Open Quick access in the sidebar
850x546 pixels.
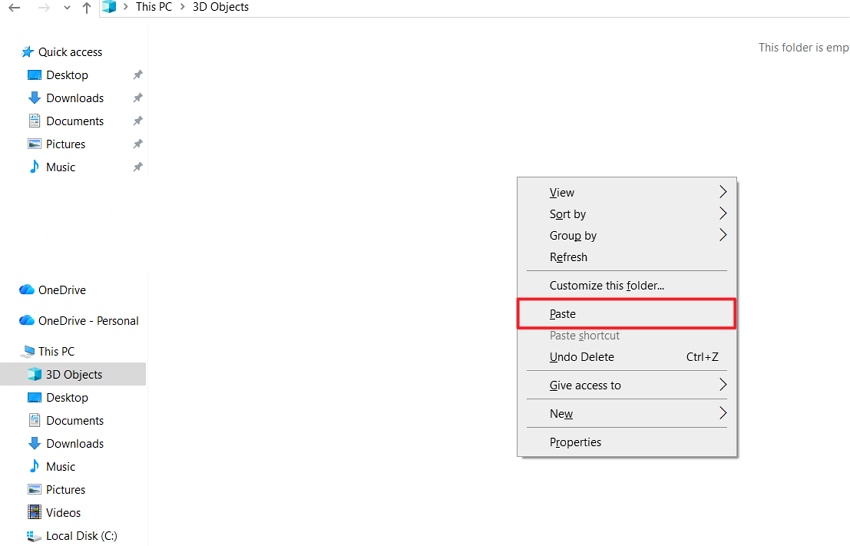(x=70, y=52)
